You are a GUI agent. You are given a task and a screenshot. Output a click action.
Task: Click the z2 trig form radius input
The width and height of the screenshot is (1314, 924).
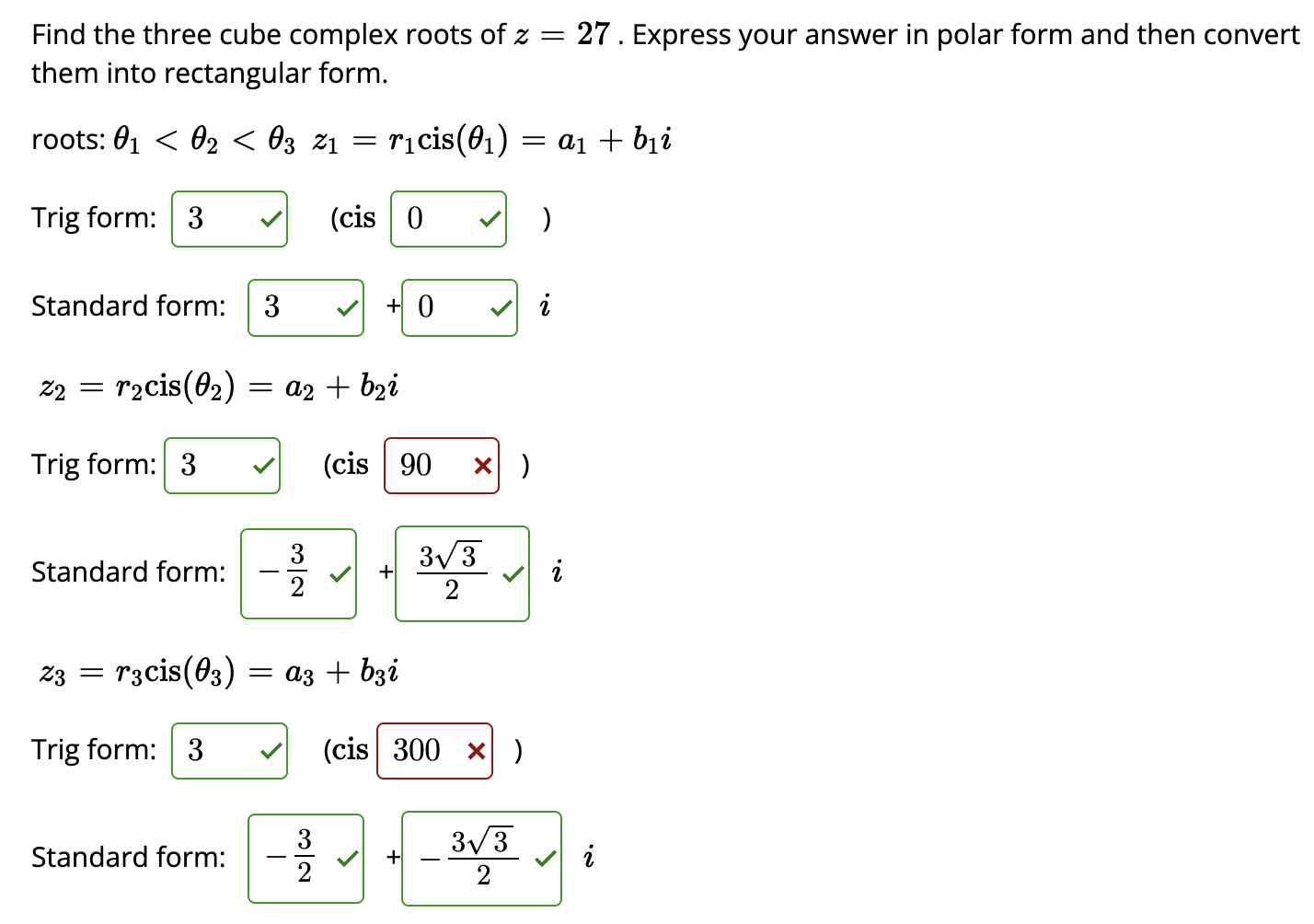(x=222, y=466)
